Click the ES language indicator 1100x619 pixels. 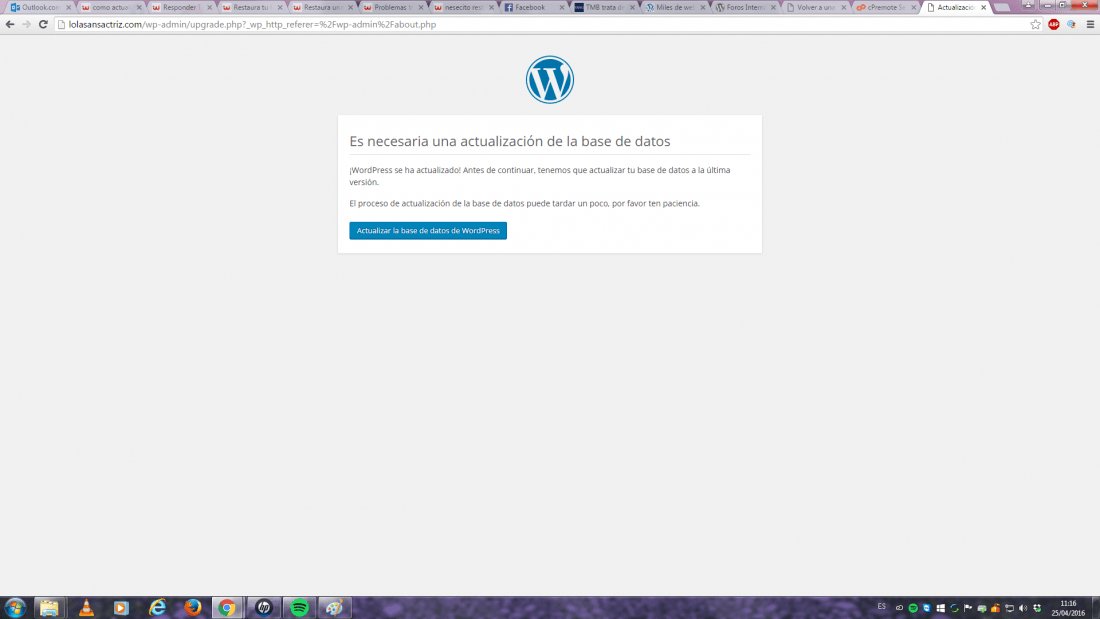[882, 606]
